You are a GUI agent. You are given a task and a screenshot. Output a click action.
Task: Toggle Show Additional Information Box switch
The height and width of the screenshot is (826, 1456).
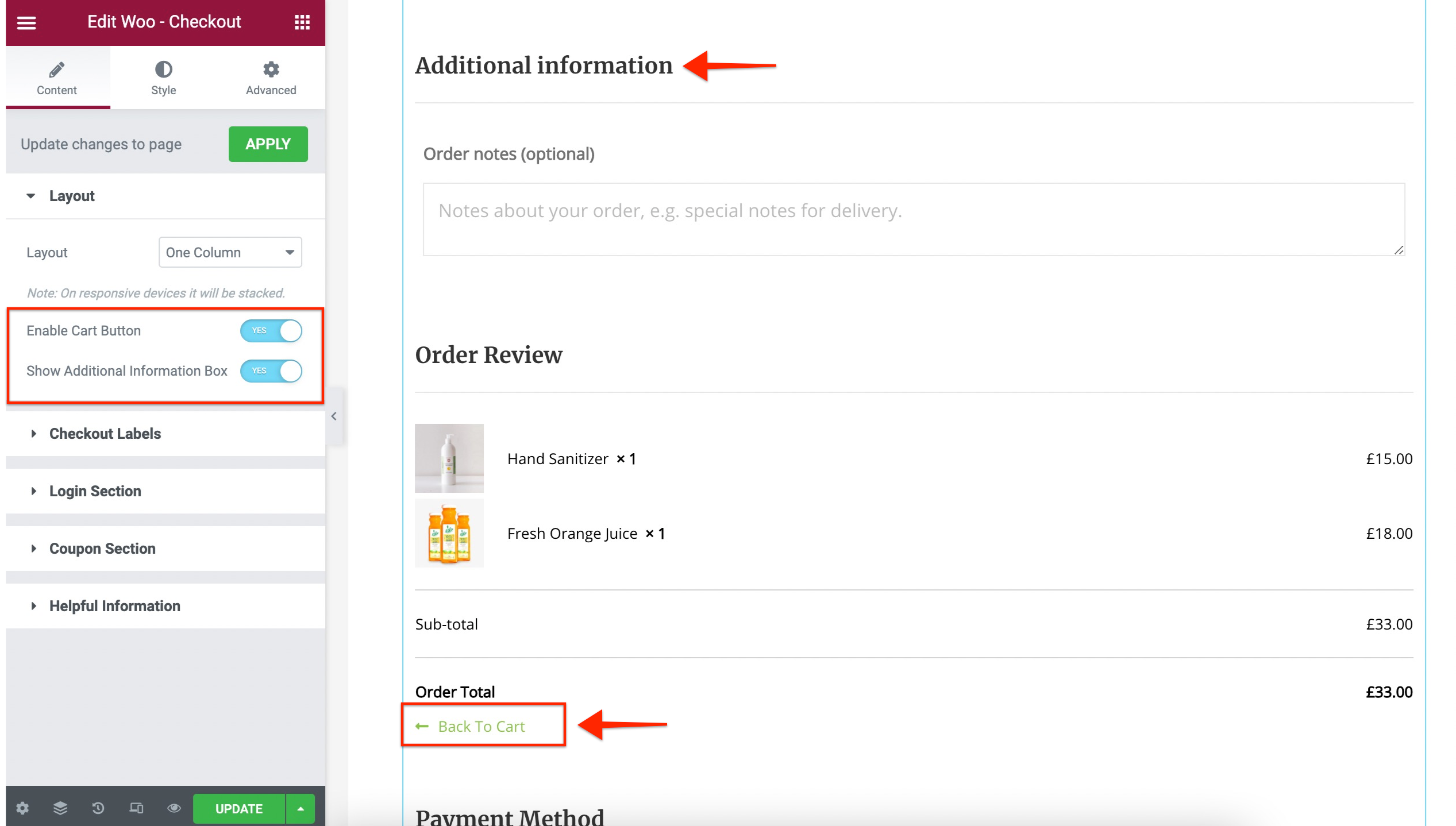[271, 371]
